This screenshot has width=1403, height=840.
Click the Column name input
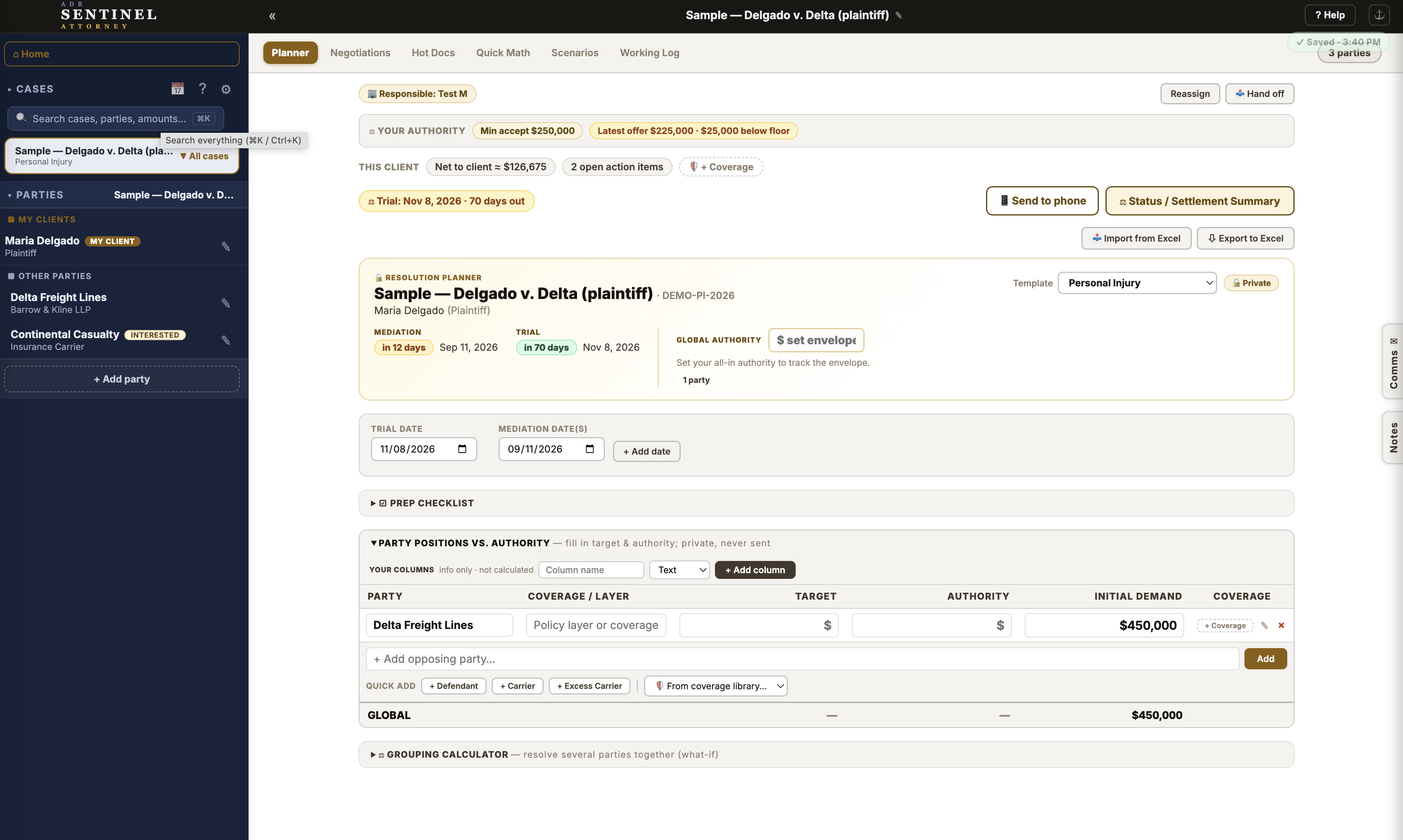tap(591, 570)
